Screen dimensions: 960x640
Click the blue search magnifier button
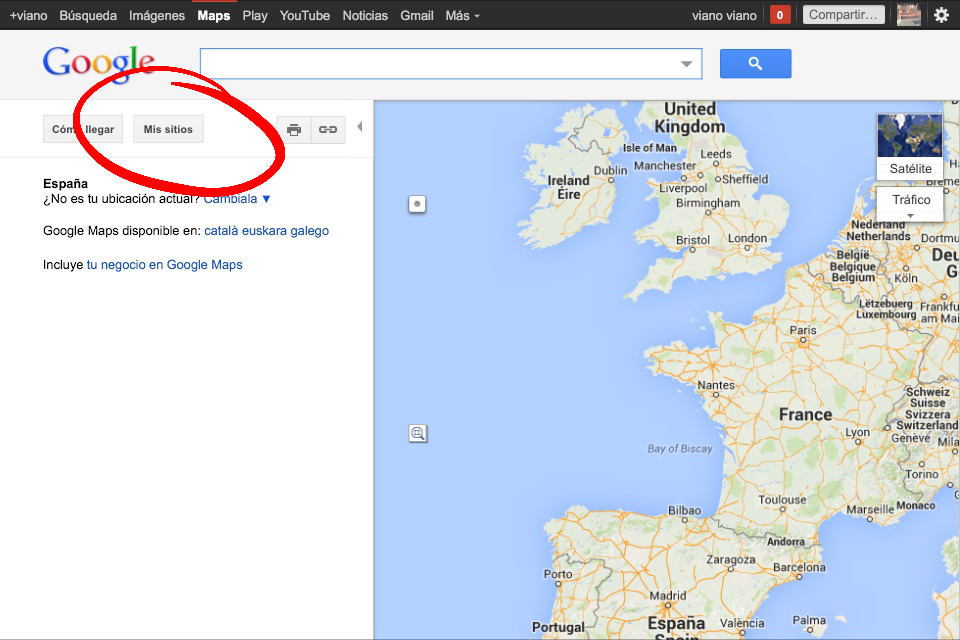(755, 64)
